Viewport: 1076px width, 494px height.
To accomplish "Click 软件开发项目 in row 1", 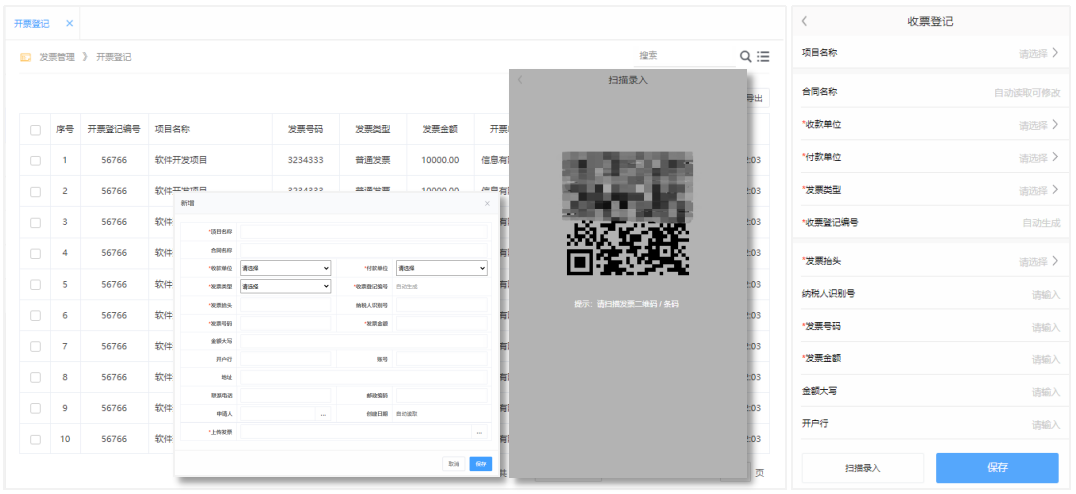I will point(181,160).
